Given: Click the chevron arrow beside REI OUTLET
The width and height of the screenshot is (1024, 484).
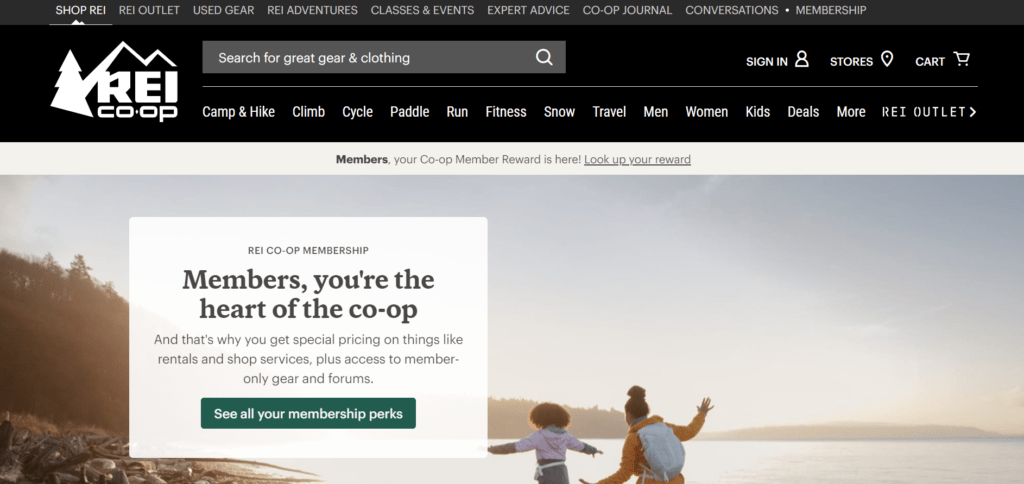Looking at the screenshot, I should 972,112.
